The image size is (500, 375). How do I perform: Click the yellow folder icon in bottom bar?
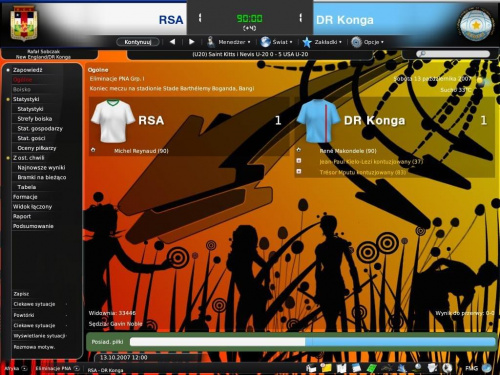[327, 368]
